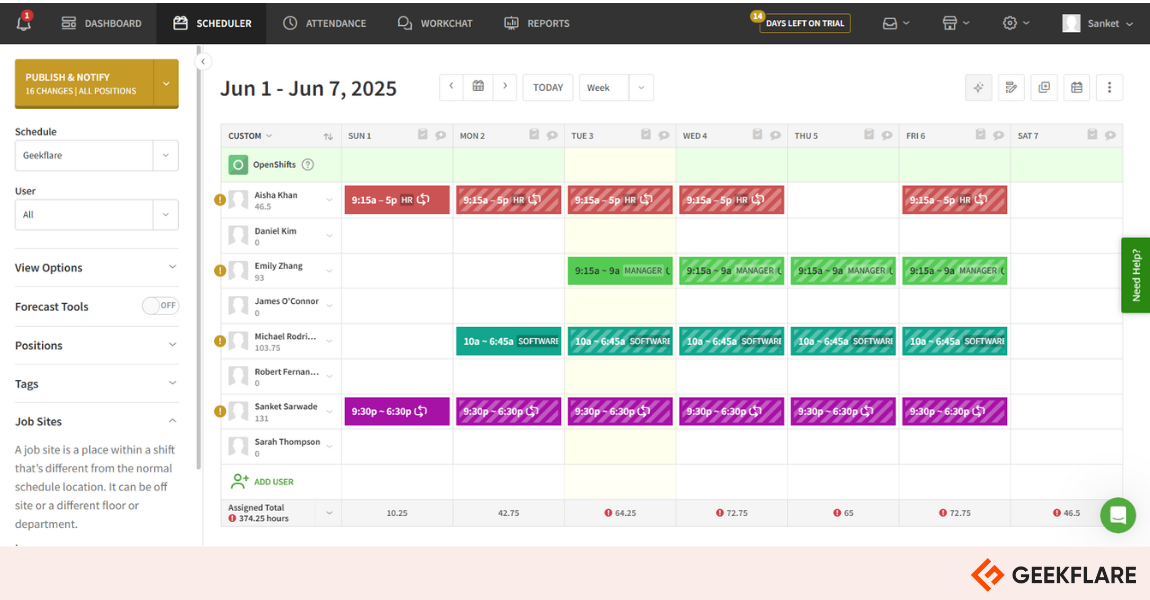Expand the View Options section

tap(96, 268)
